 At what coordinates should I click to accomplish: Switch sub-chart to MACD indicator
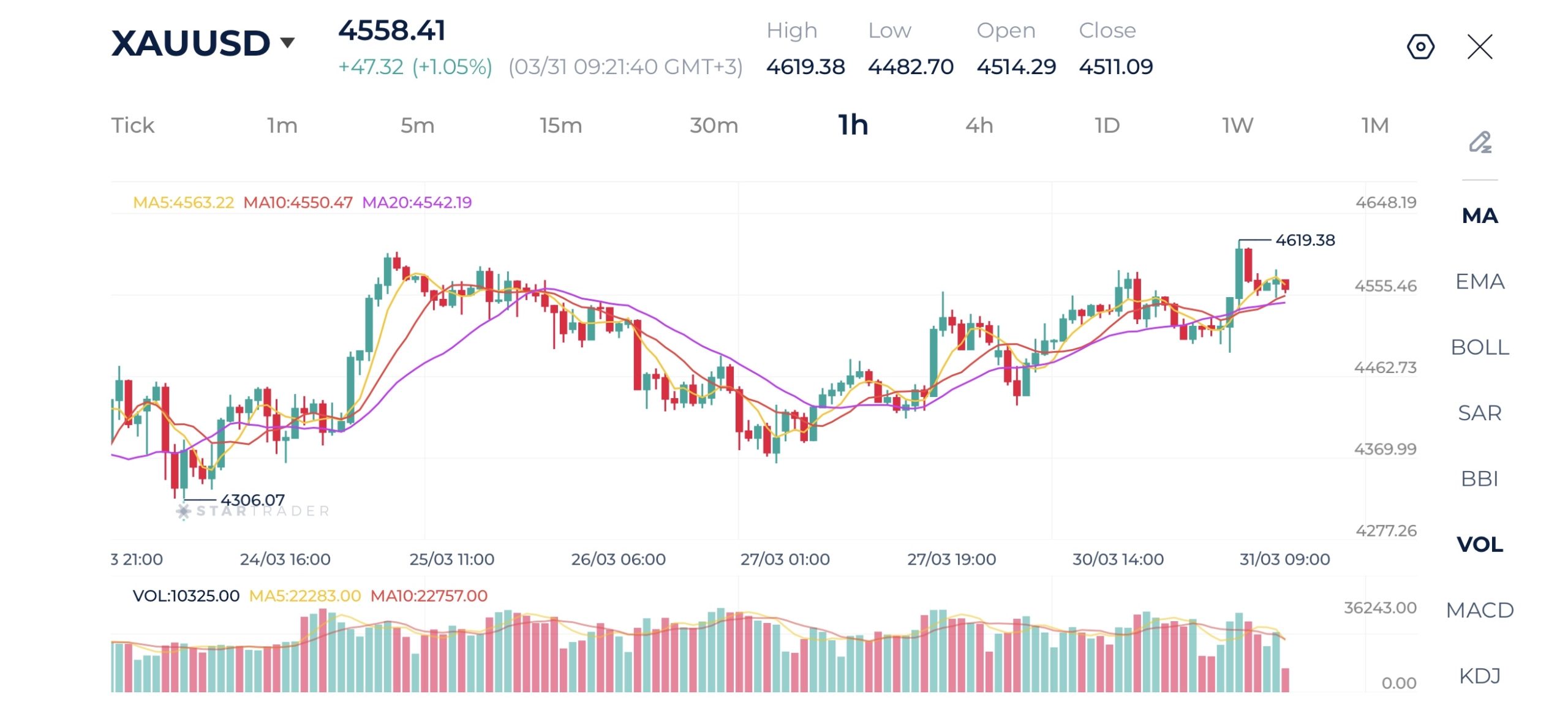pyautogui.click(x=1479, y=610)
